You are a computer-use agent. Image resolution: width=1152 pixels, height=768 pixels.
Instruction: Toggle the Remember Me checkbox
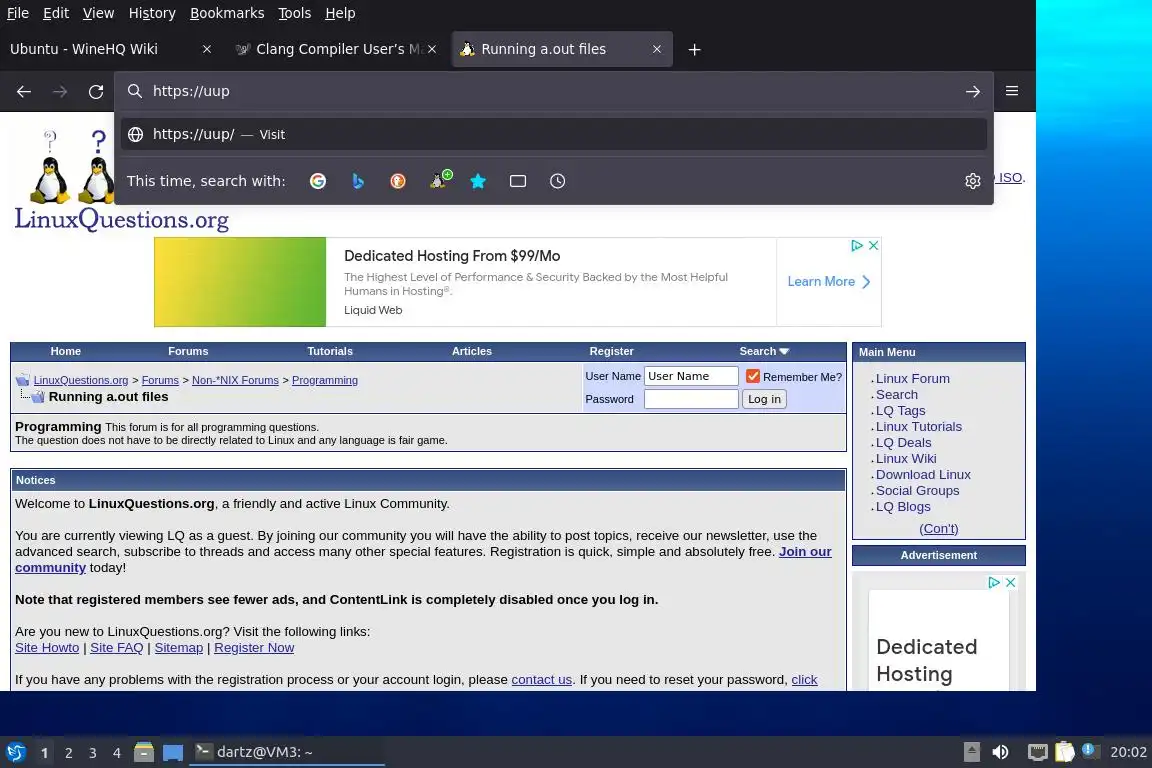click(x=752, y=376)
